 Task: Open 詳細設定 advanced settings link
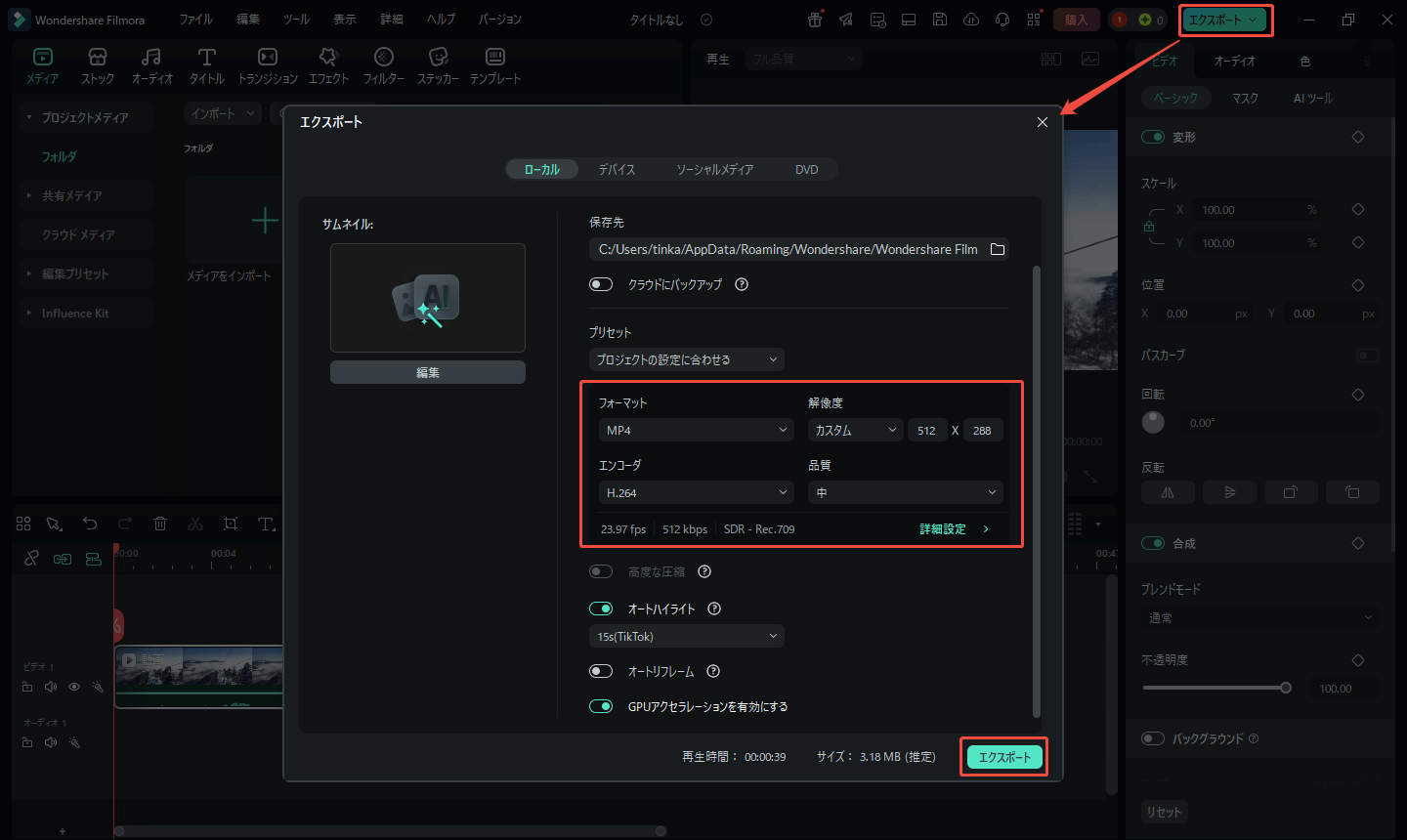[954, 528]
